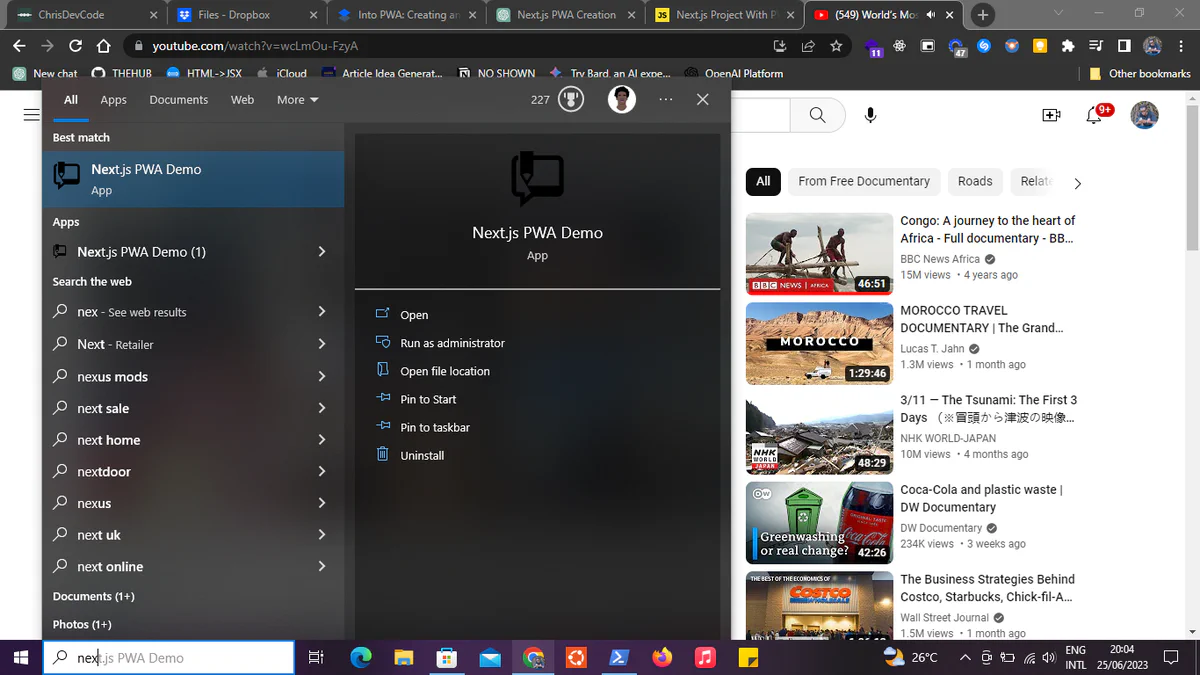Expand the More filter dropdown
Image resolution: width=1200 pixels, height=675 pixels.
297,100
